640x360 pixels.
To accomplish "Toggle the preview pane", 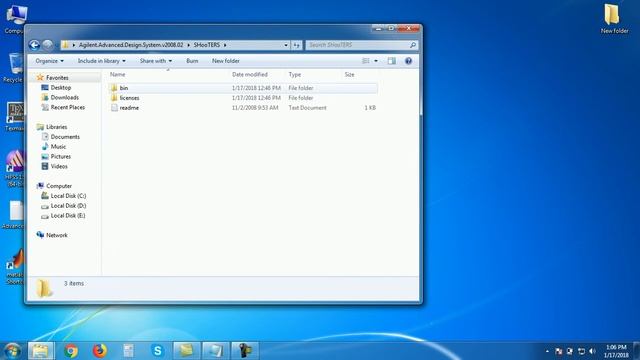I will [391, 61].
